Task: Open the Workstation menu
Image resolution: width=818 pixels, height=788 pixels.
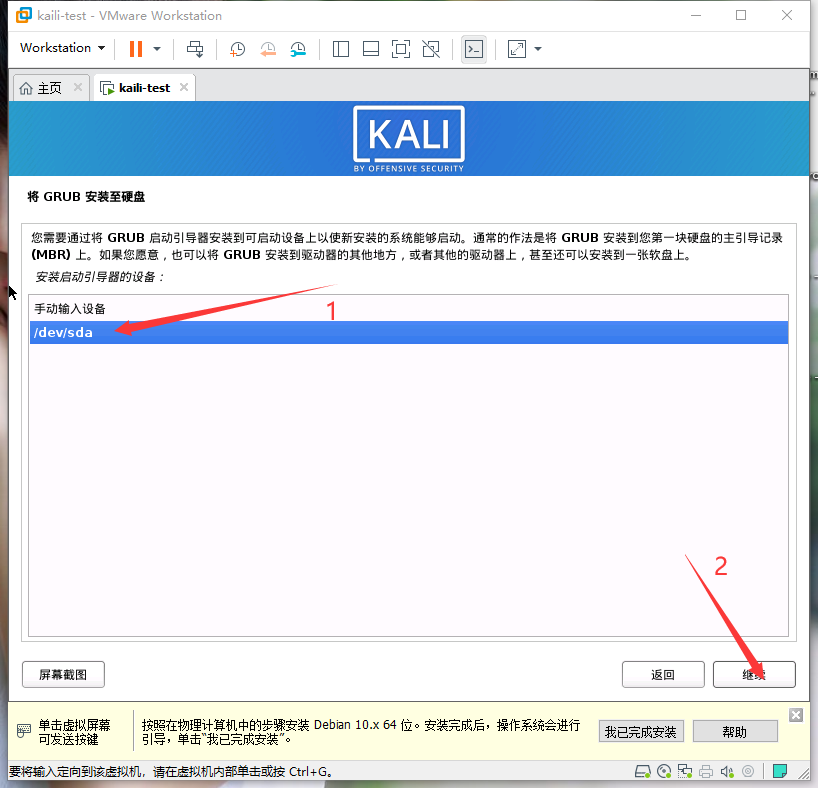Action: (62, 48)
